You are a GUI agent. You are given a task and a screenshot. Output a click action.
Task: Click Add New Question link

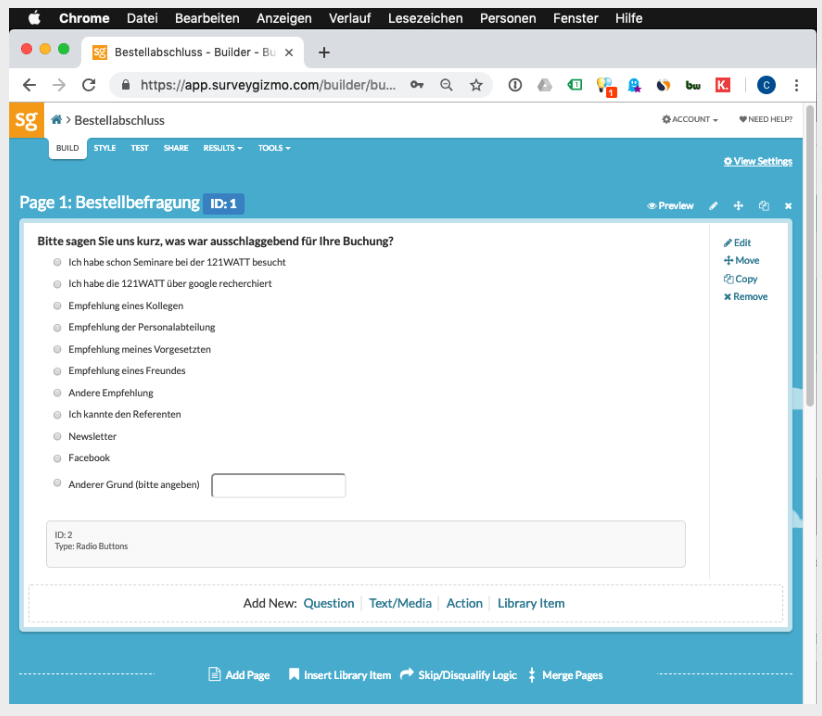click(329, 603)
